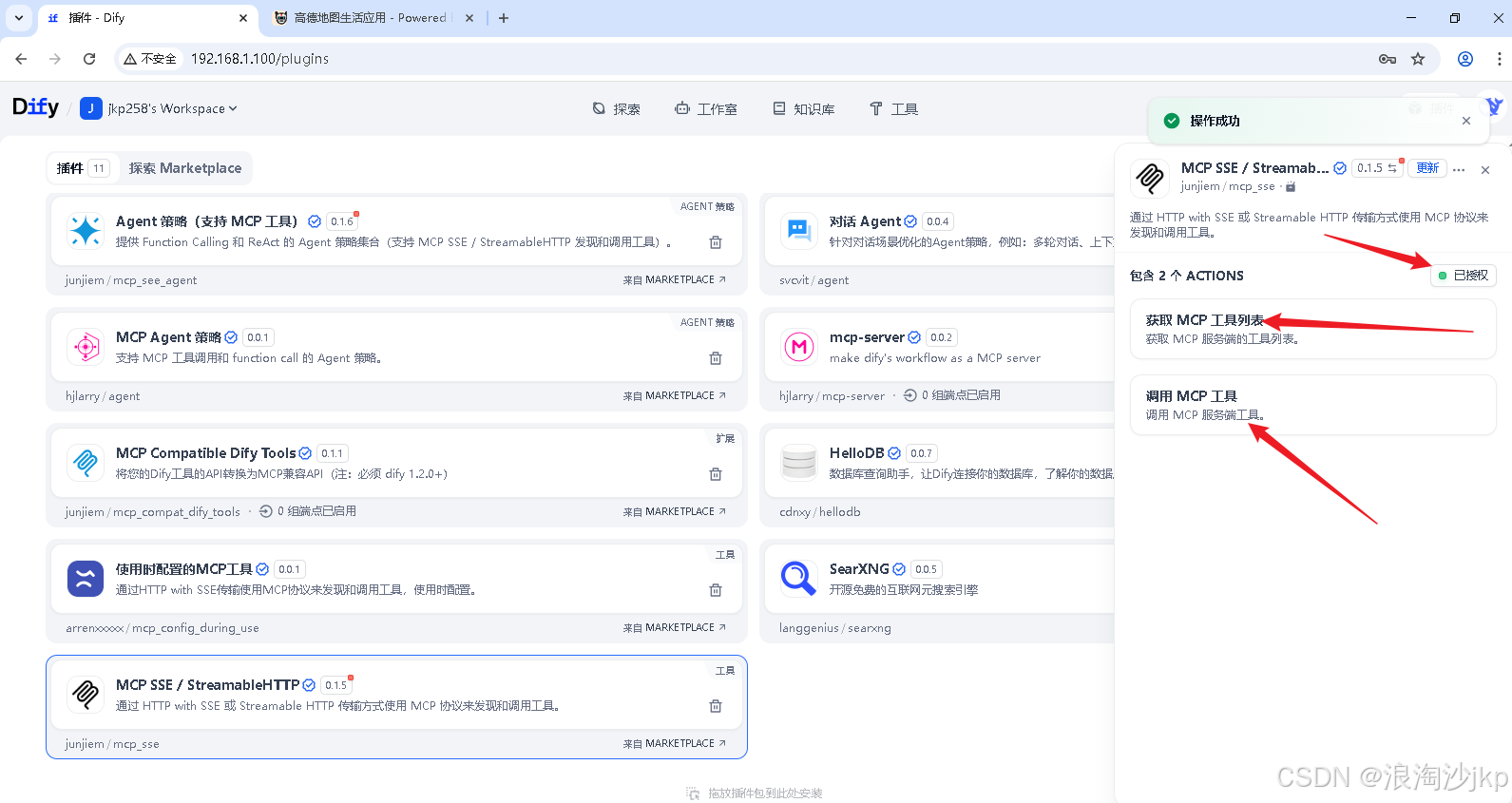Open the more options menu in plugin panel
The height and width of the screenshot is (803, 1512).
click(x=1459, y=169)
